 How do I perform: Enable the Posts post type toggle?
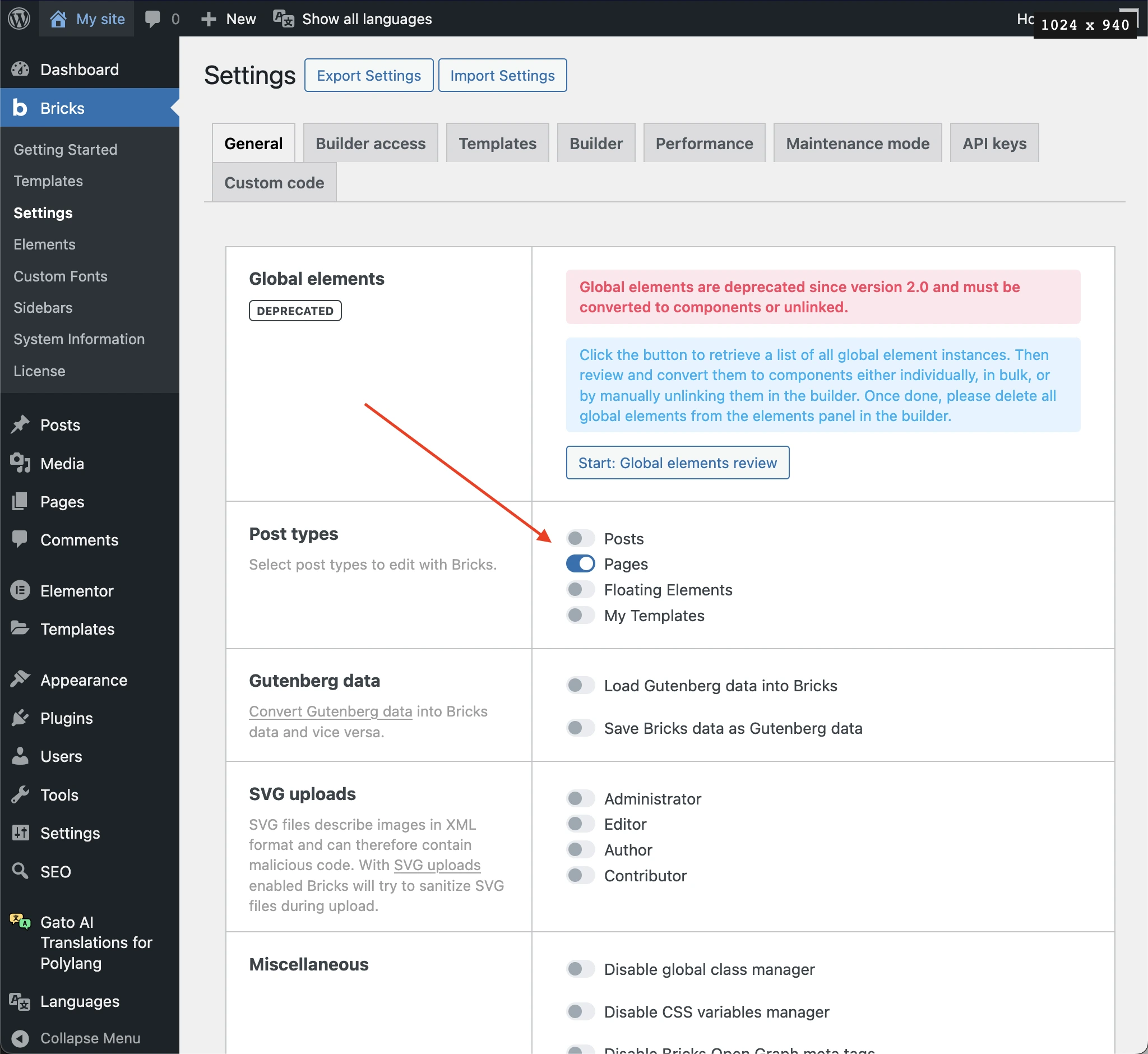580,538
